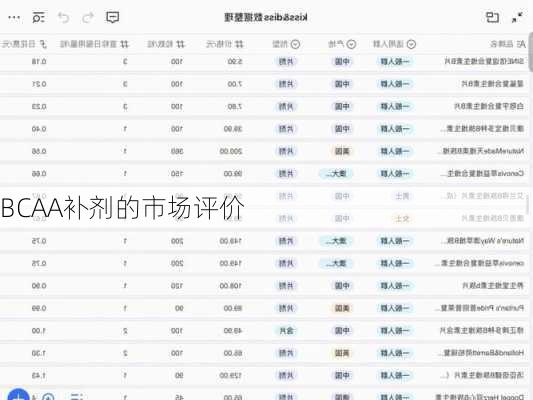
Task: Open the three-dot more options menu
Action: click(14, 17)
